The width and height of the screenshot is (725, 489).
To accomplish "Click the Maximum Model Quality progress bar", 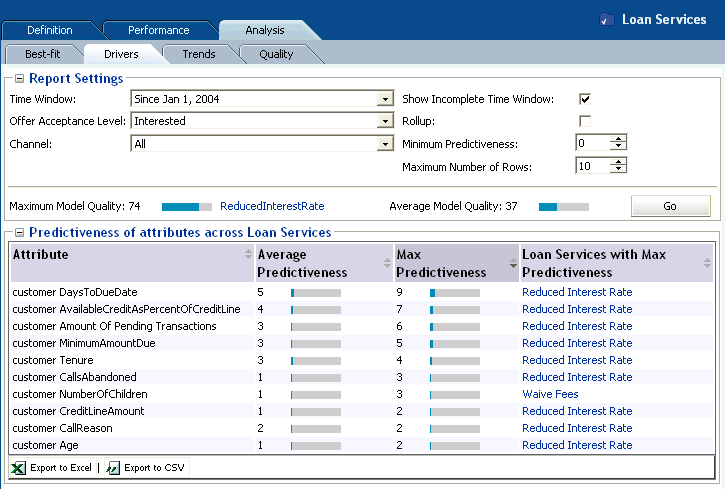I will 187,207.
